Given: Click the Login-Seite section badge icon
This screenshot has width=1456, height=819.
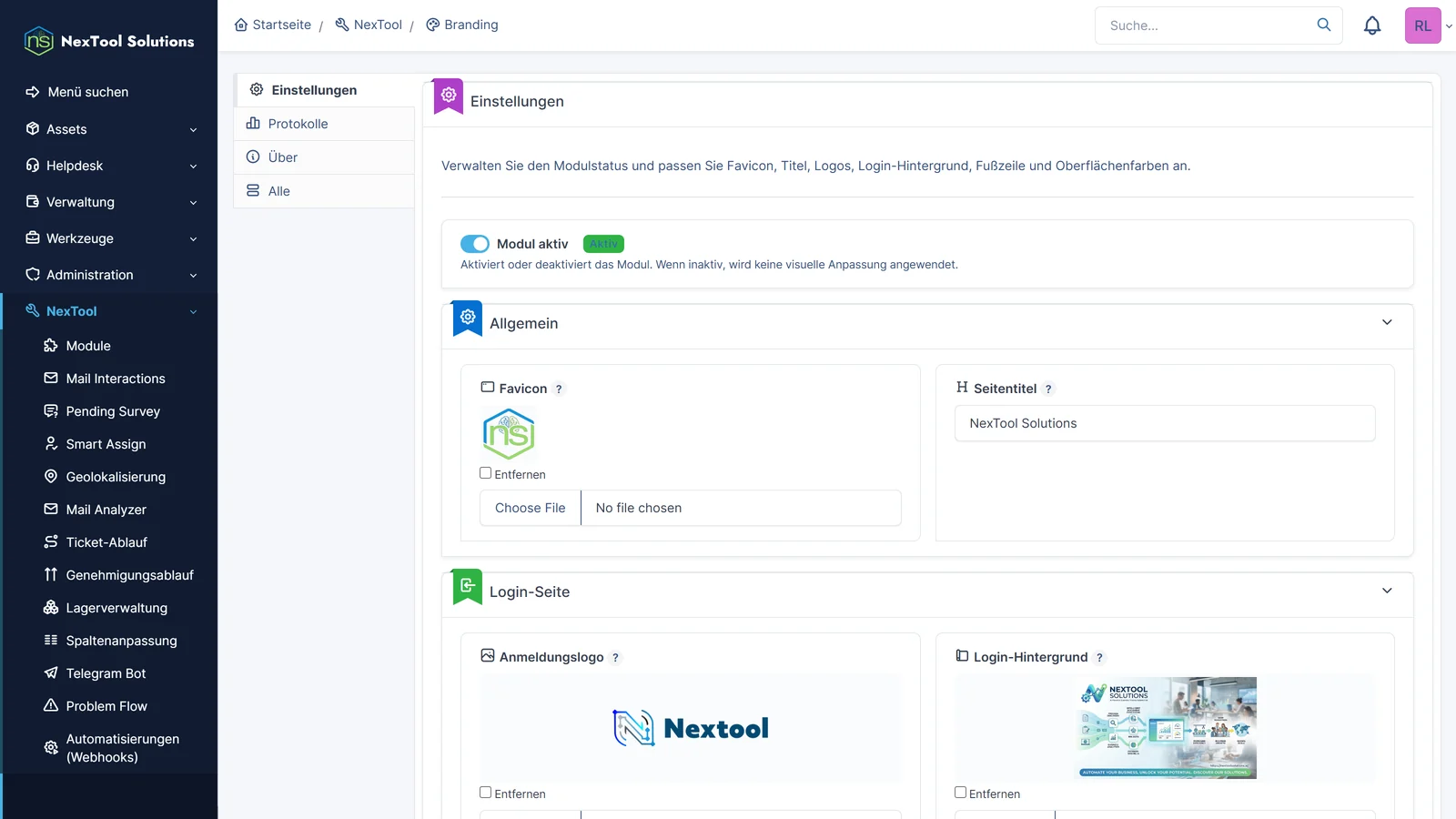Looking at the screenshot, I should pos(468,585).
